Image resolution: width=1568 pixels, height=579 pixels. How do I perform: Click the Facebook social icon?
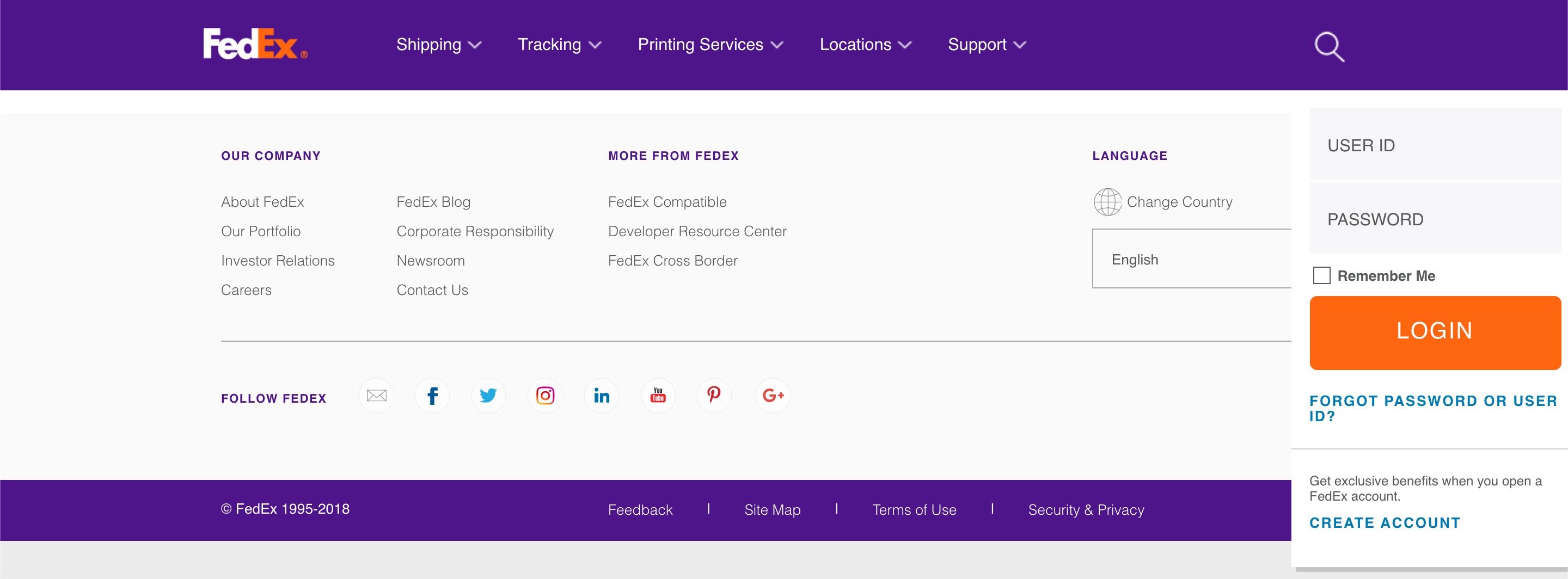tap(432, 395)
